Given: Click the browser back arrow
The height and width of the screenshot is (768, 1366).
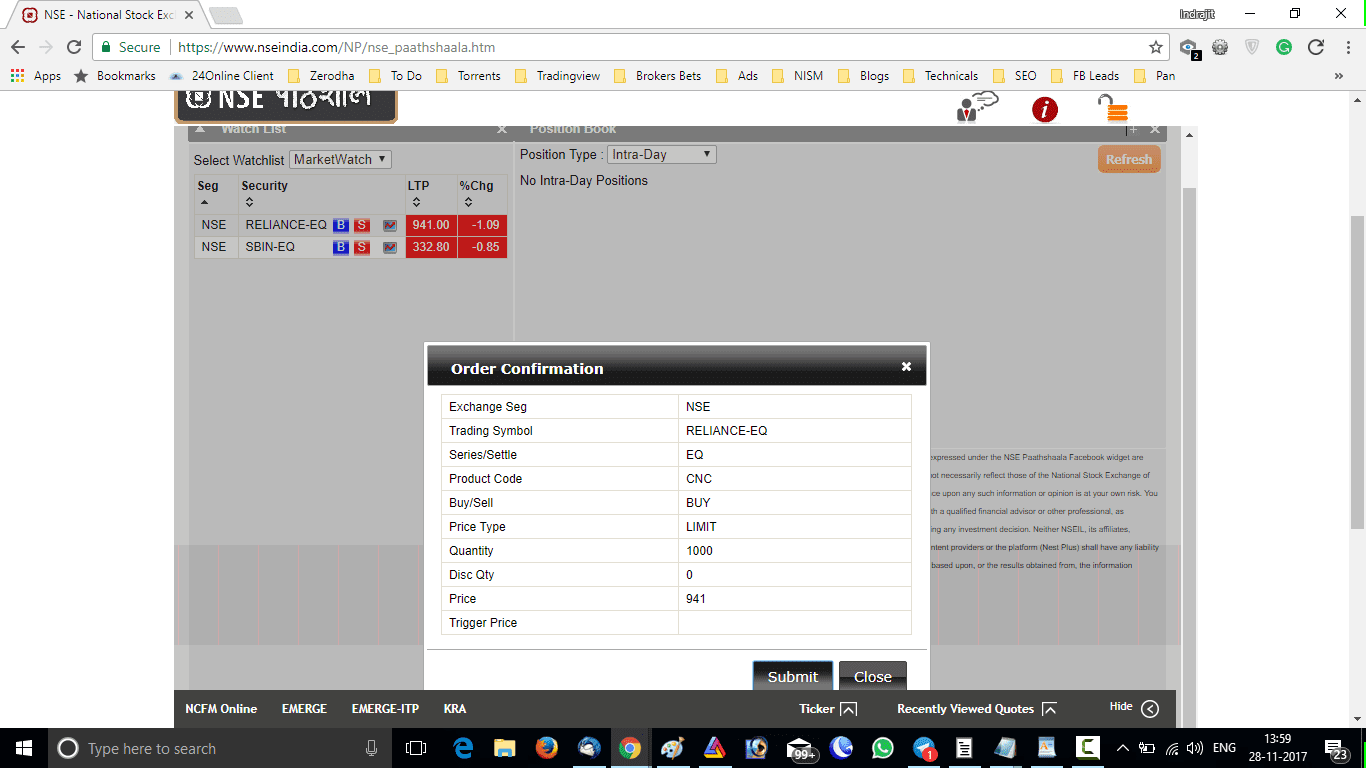Looking at the screenshot, I should (x=18, y=47).
